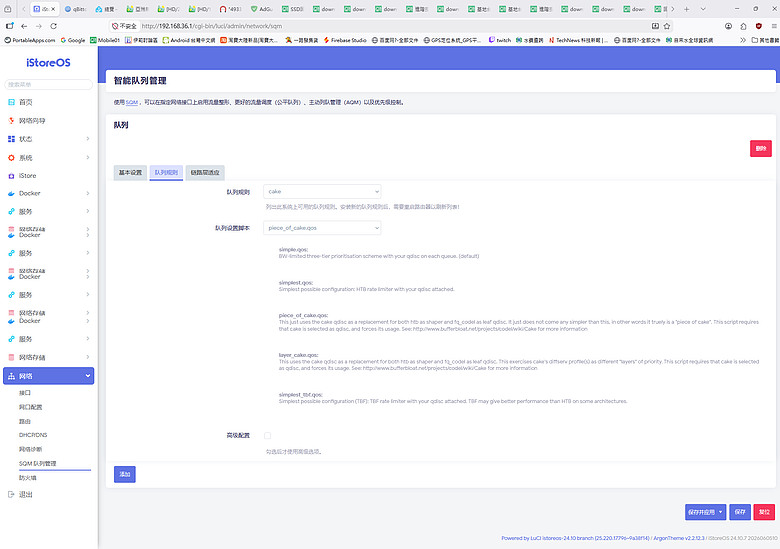Click the 系统 gear icon in sidebar

point(11,158)
